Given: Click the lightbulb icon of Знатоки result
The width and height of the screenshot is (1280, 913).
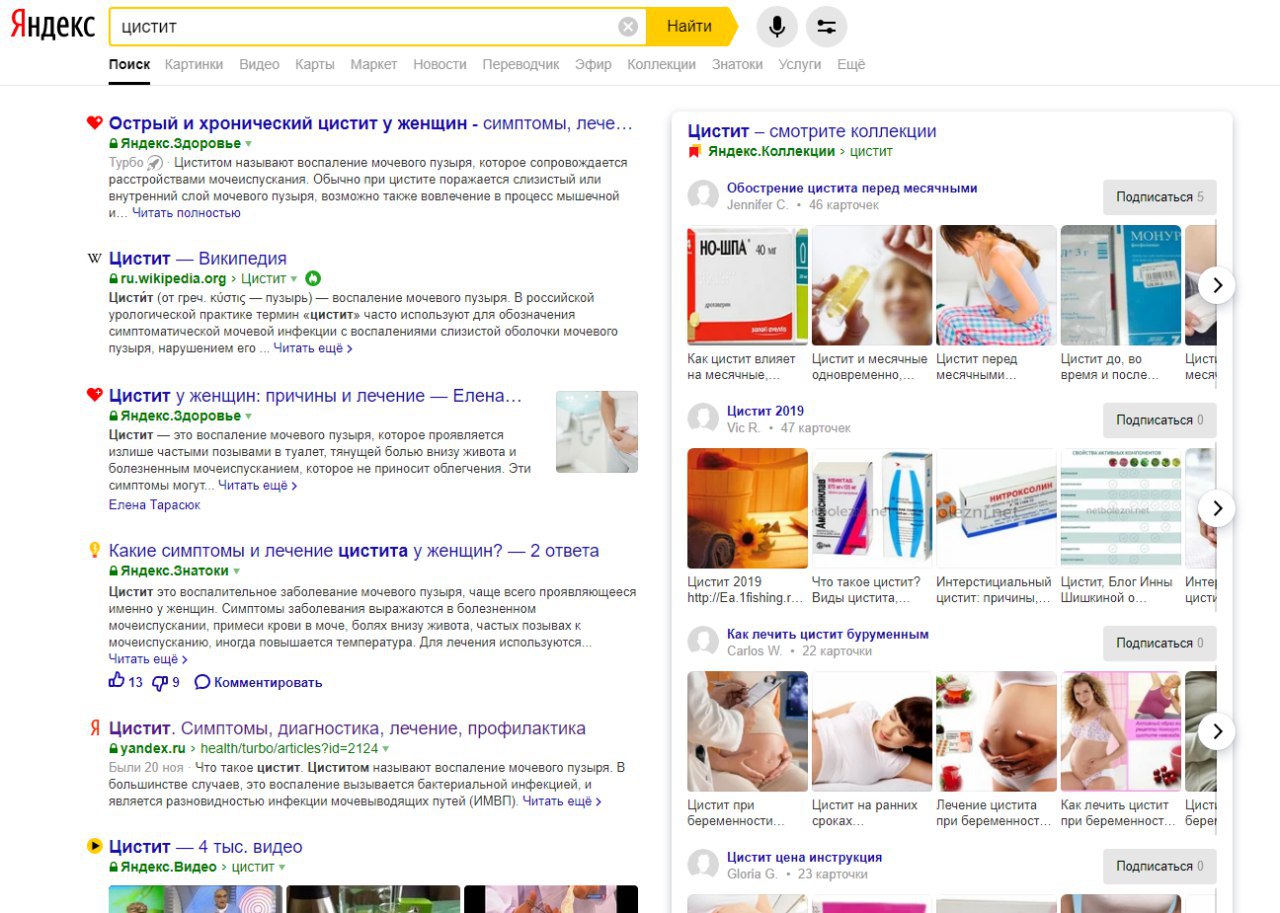Looking at the screenshot, I should (95, 550).
